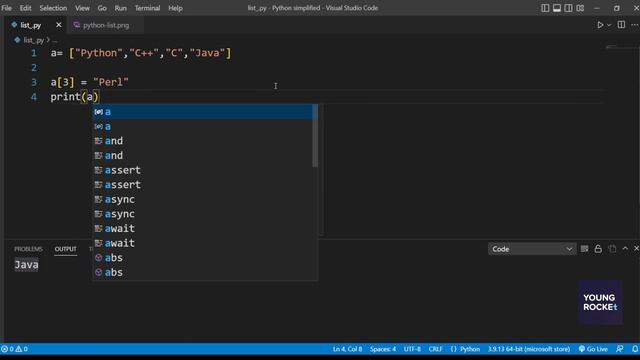Image resolution: width=640 pixels, height=360 pixels.
Task: Run the Python file with play button
Action: tap(600, 25)
